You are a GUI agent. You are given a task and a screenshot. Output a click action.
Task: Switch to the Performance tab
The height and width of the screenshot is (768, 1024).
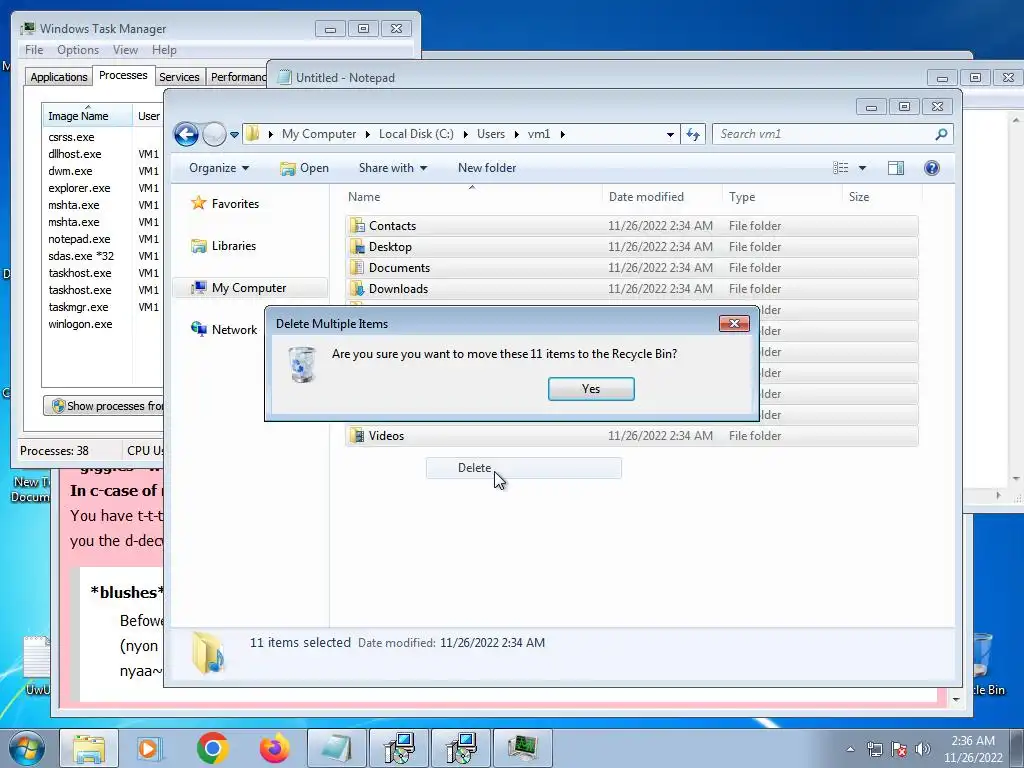tap(238, 77)
